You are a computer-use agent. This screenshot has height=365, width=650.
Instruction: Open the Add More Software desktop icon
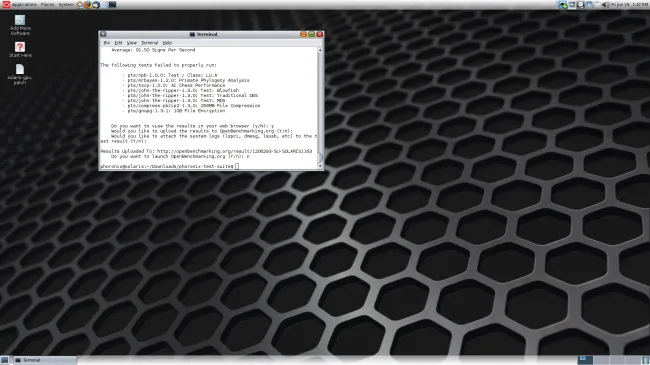tap(20, 25)
